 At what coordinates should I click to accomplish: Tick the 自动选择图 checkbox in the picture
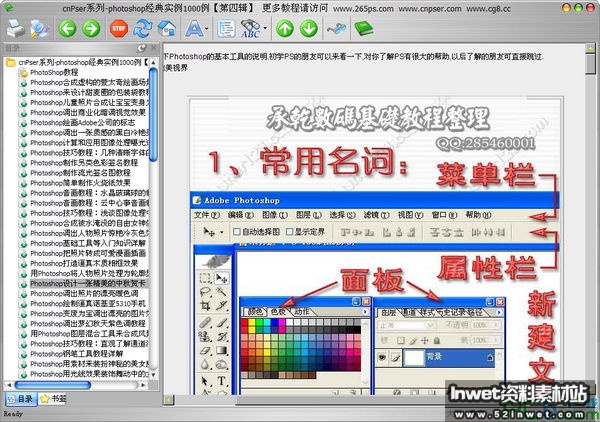[x=237, y=231]
